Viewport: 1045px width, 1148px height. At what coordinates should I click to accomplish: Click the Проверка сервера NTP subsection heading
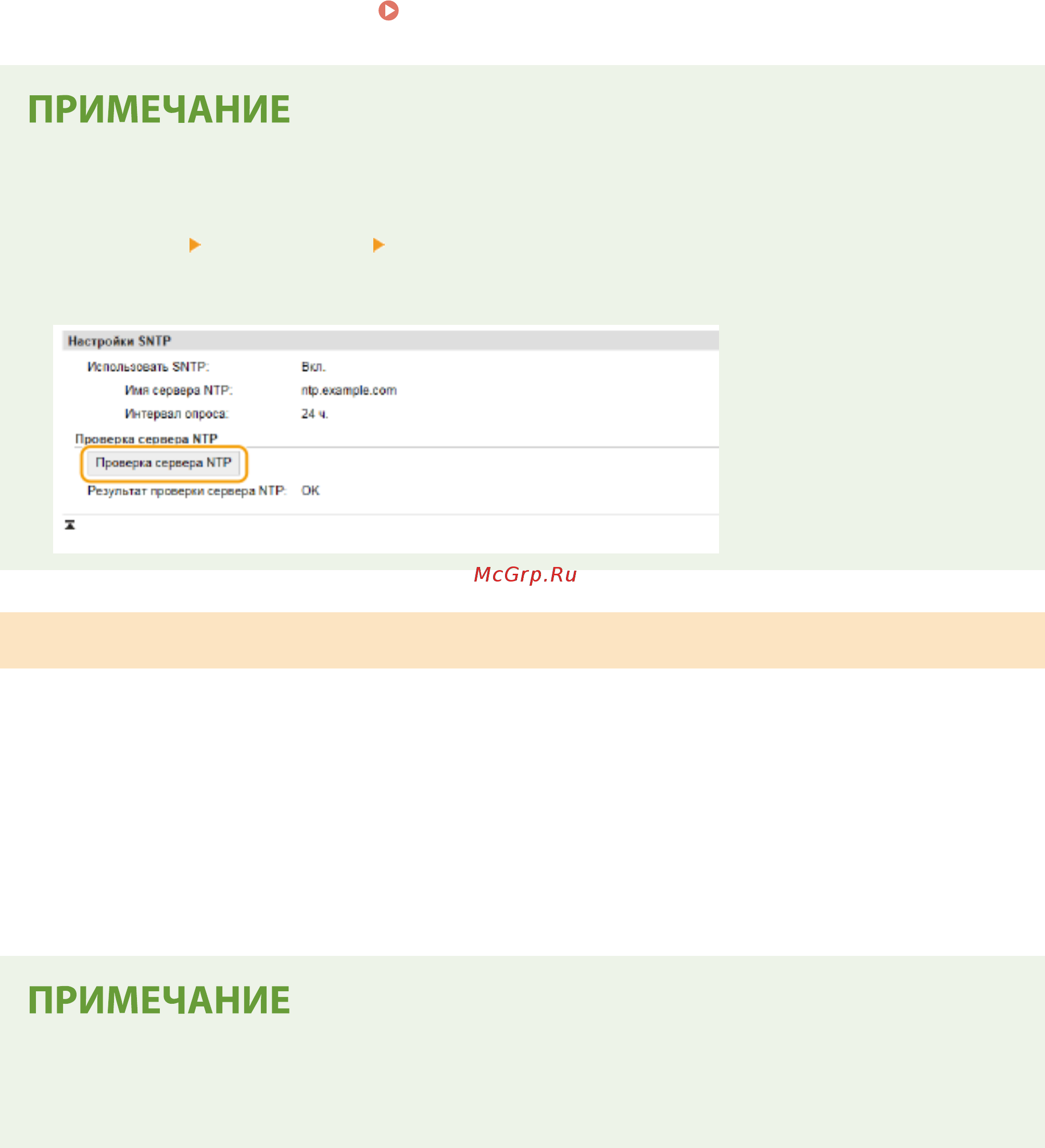coord(146,439)
